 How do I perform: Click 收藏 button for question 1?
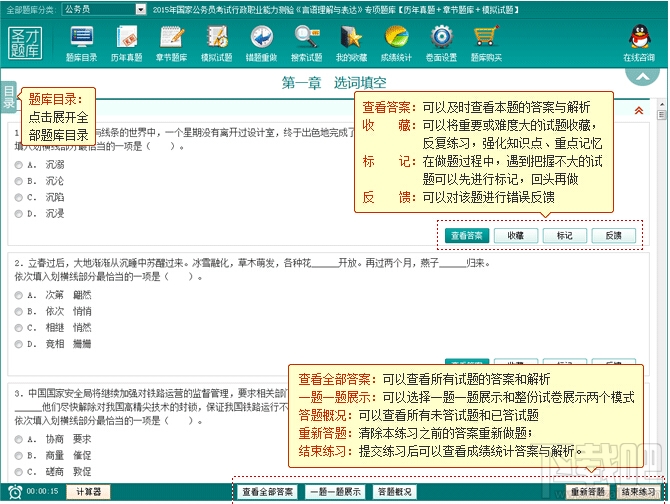(x=516, y=235)
